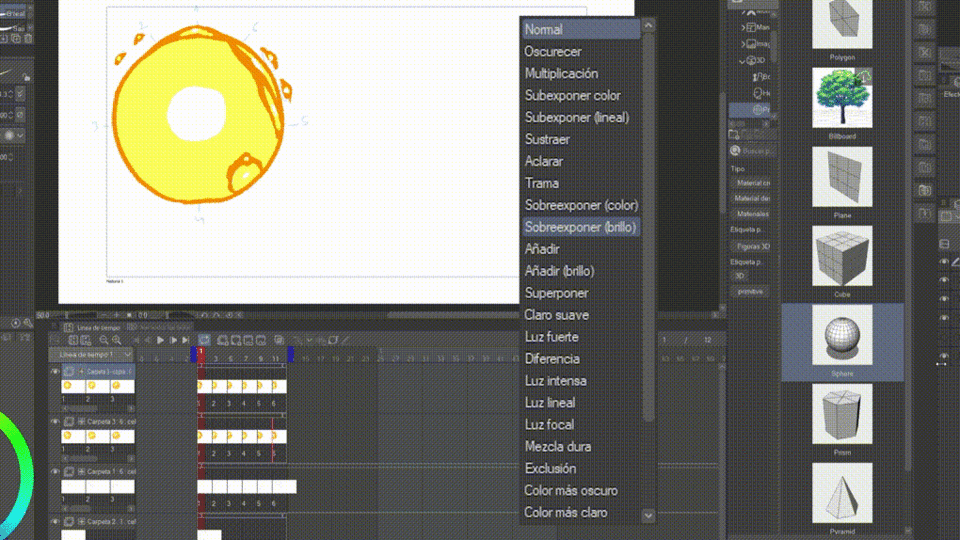Click the 3D tag button under Etiqueta
Screen dimensions: 960x540
tap(740, 276)
